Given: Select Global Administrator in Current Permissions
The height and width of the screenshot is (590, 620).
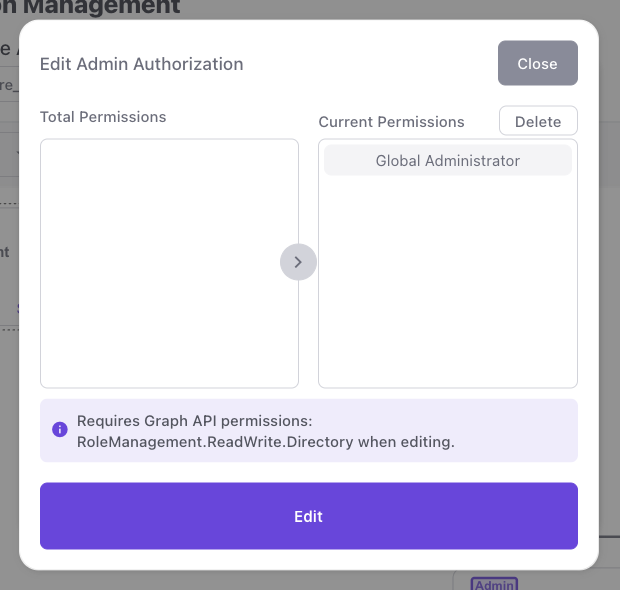Looking at the screenshot, I should pyautogui.click(x=447, y=160).
